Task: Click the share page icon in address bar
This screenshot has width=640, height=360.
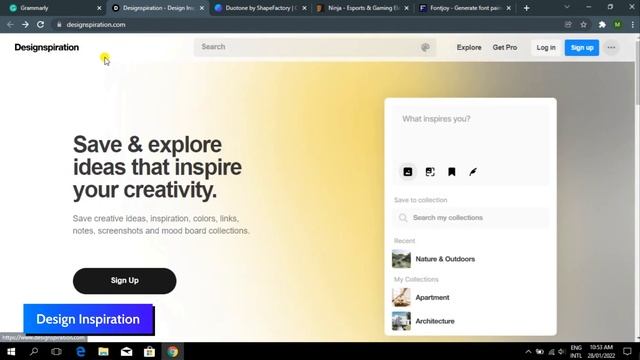Action: [568, 24]
